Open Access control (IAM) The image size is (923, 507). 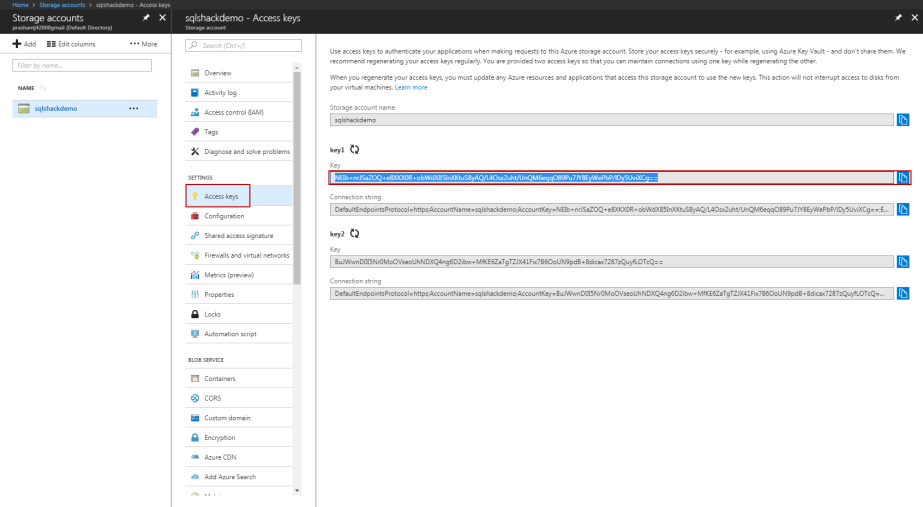click(x=233, y=112)
